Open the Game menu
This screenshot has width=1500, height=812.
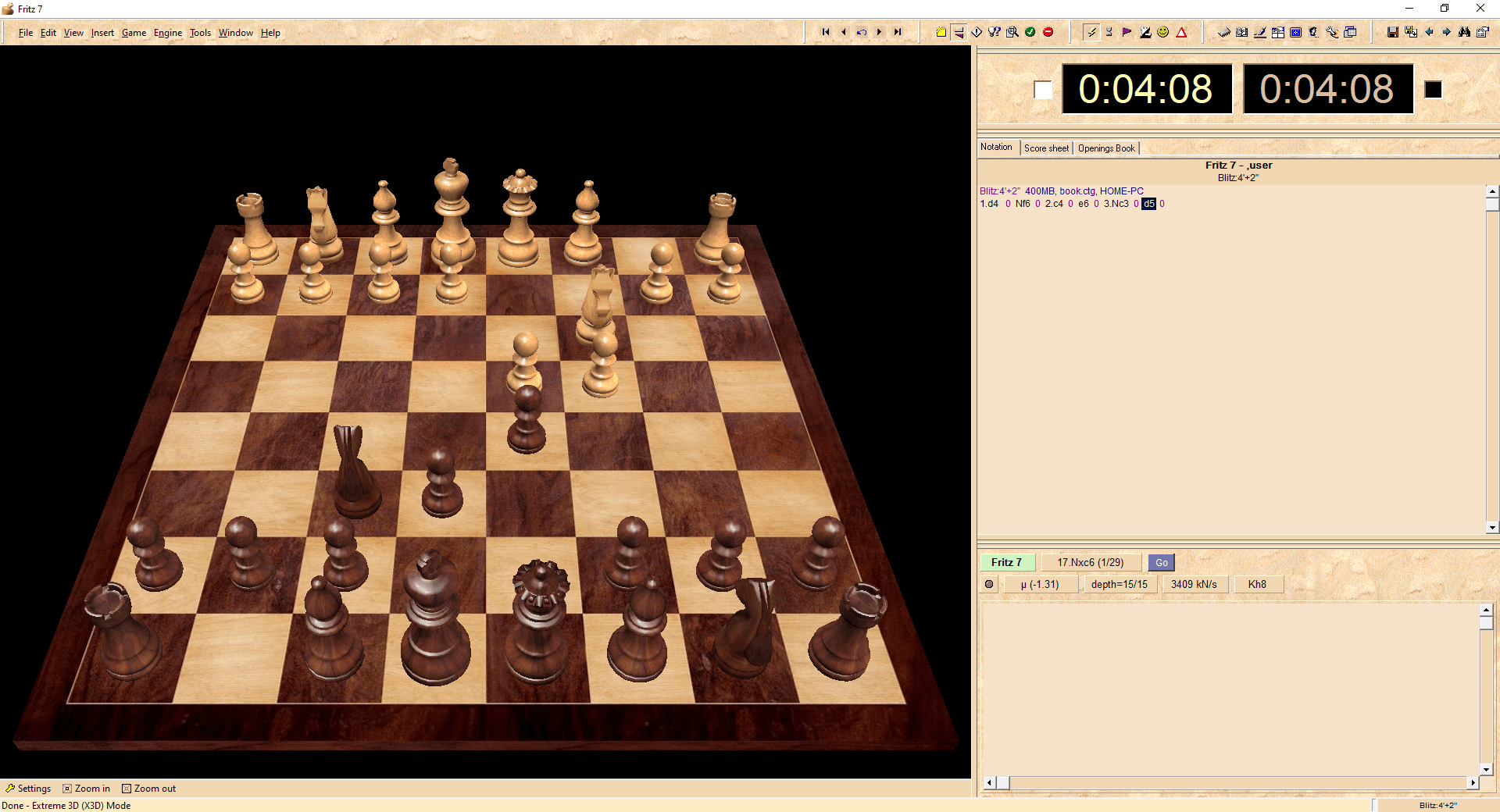[x=134, y=33]
